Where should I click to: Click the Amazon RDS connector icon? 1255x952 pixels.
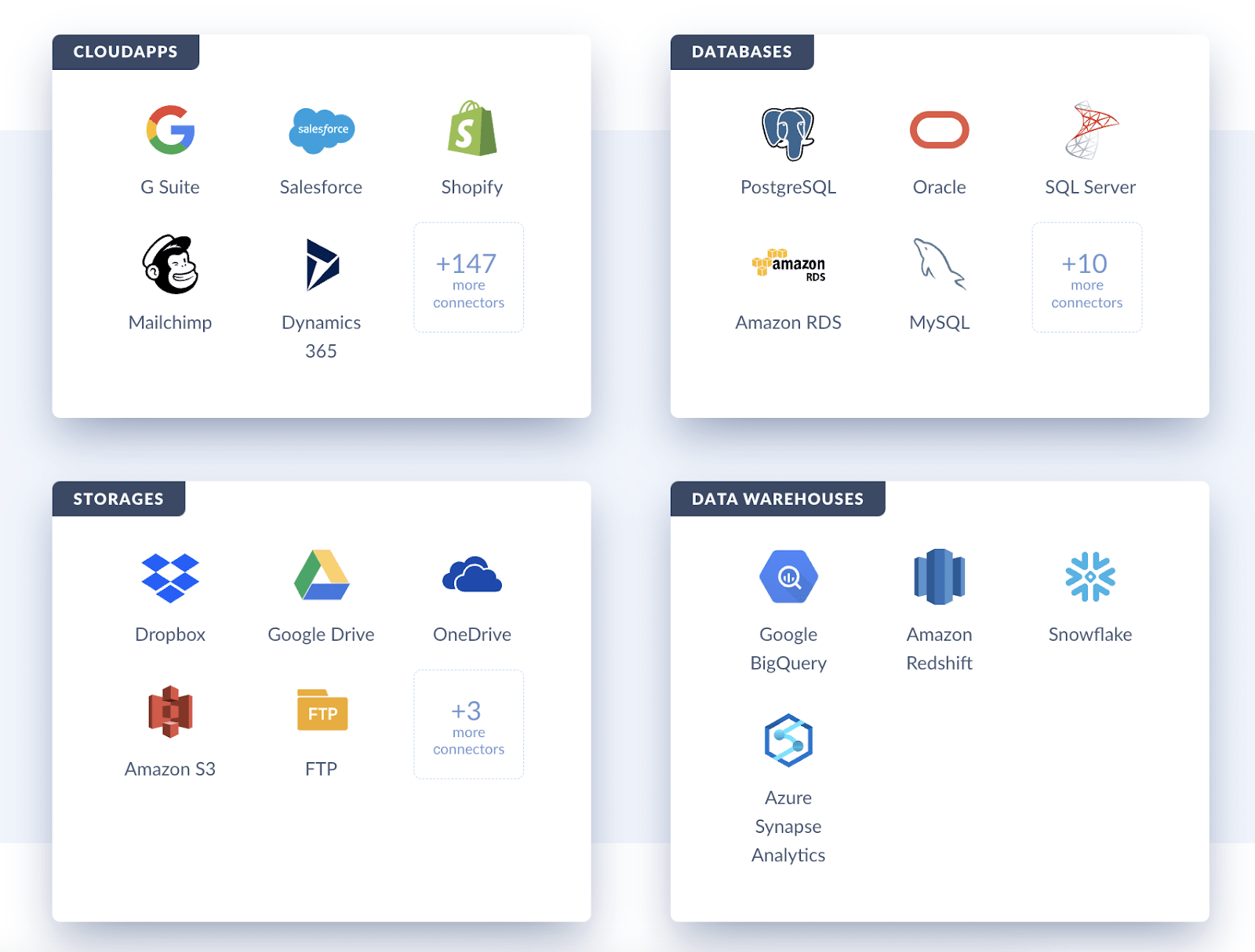(x=788, y=265)
